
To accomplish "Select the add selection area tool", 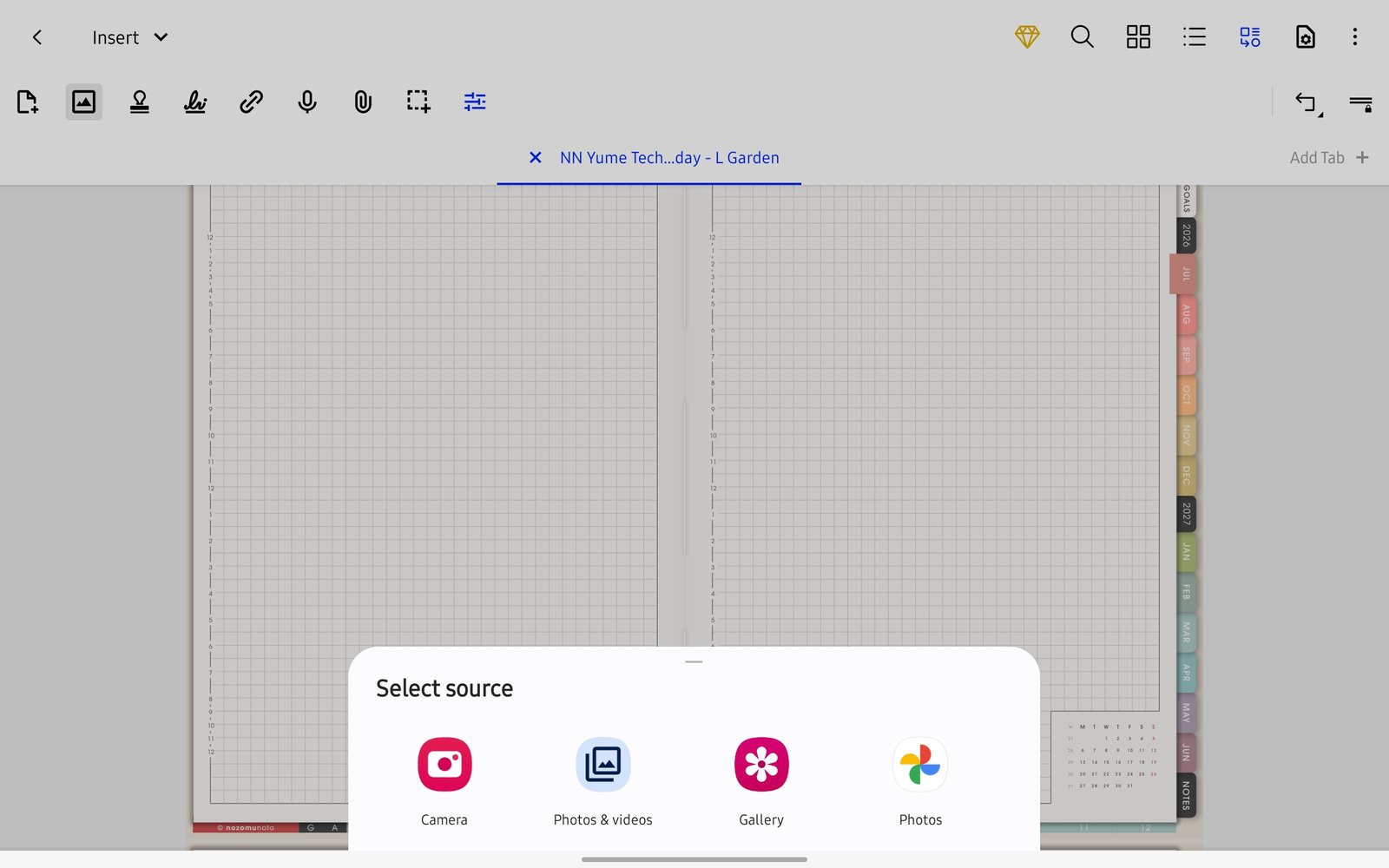I will pyautogui.click(x=418, y=102).
